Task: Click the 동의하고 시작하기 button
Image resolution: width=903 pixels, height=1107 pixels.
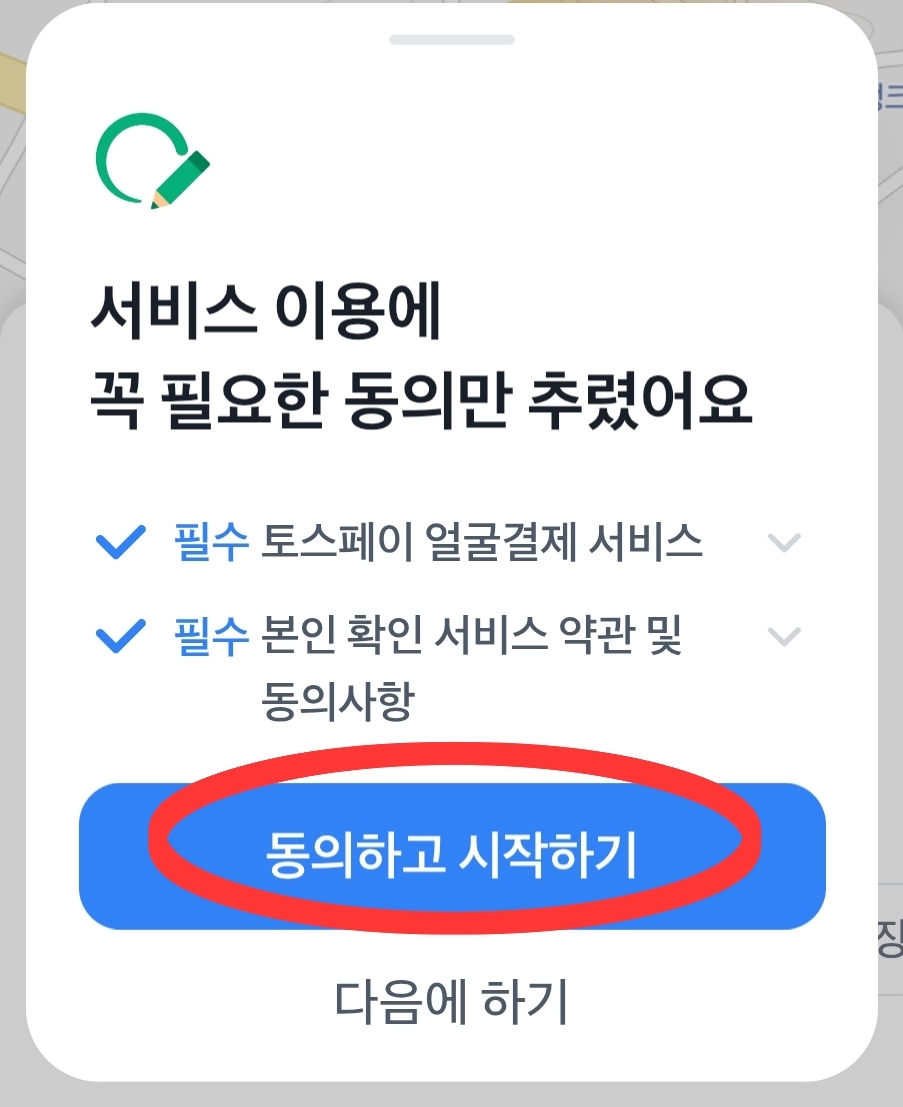Action: coord(452,856)
